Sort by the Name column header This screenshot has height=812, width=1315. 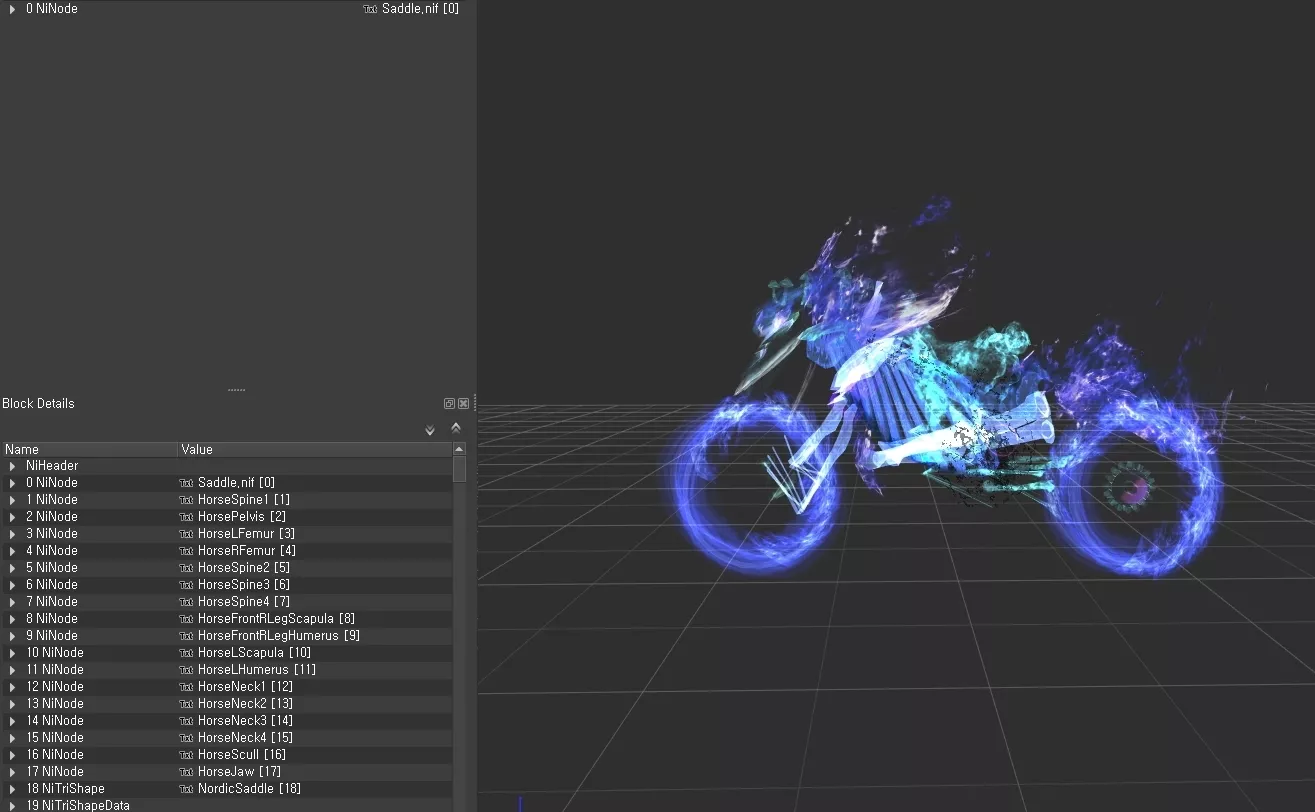[x=89, y=449]
